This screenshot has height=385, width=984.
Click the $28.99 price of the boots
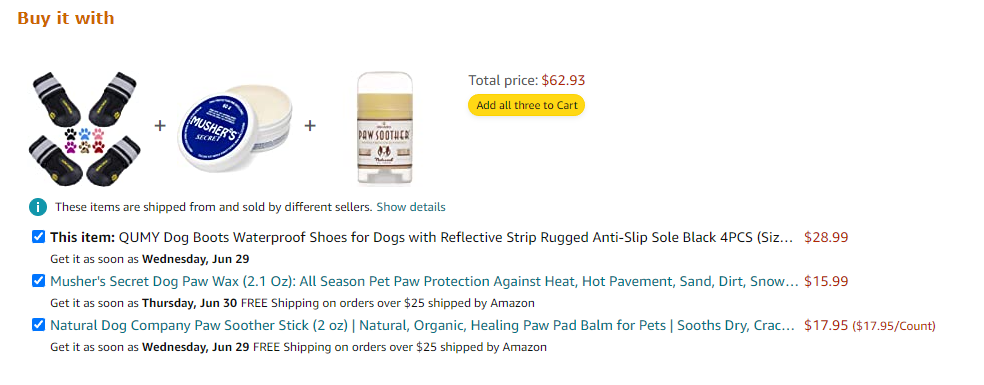(826, 237)
